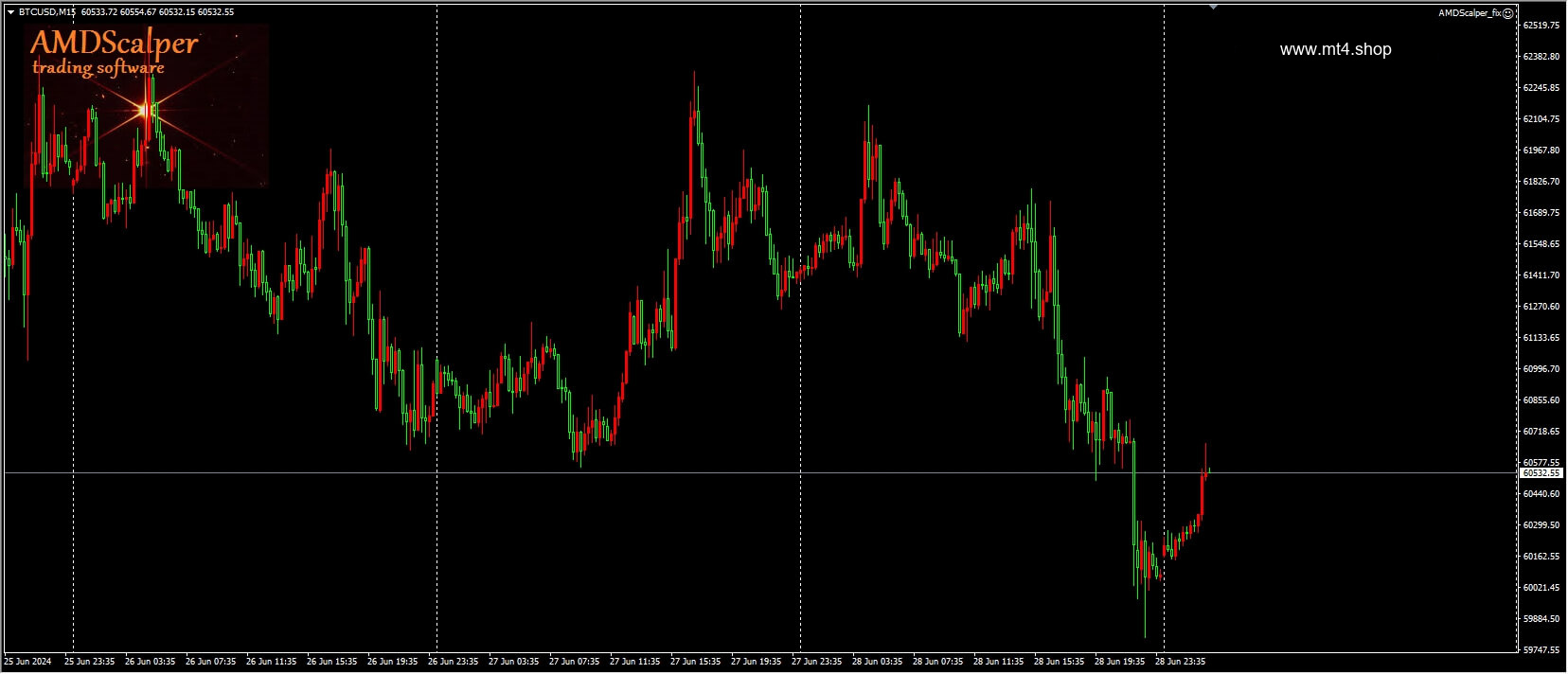1568x674 pixels.
Task: Click the AMDScalper trading software logo
Action: tap(147, 106)
